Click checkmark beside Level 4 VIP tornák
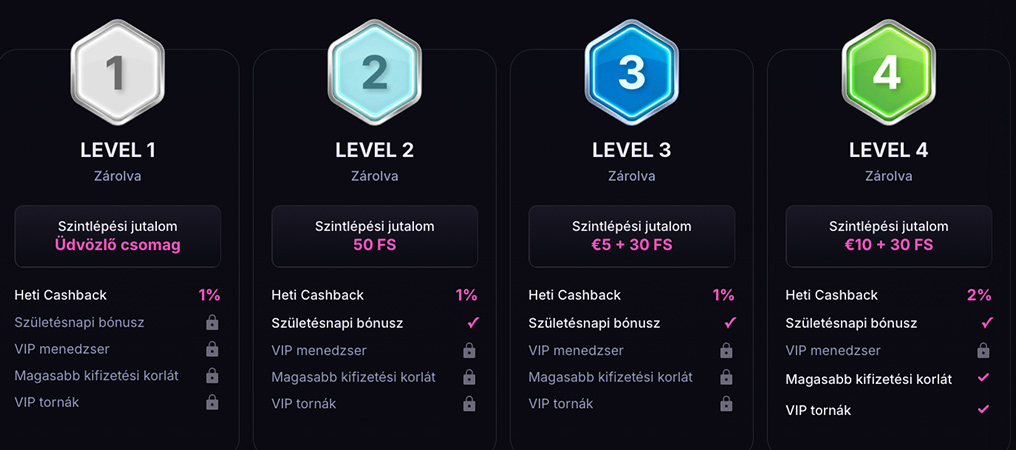The width and height of the screenshot is (1016, 450). click(984, 409)
